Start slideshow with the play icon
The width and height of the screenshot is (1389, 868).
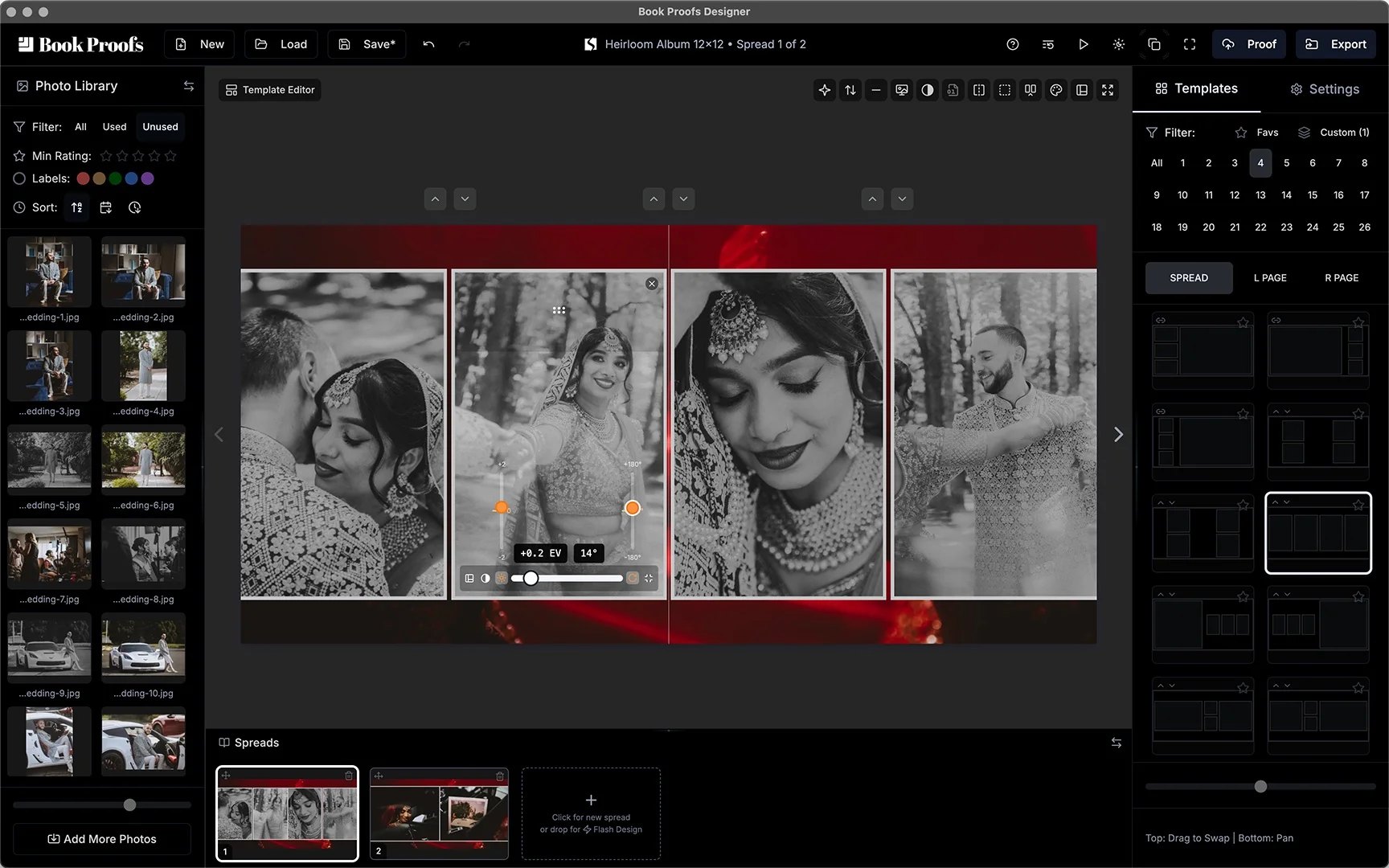click(1083, 44)
